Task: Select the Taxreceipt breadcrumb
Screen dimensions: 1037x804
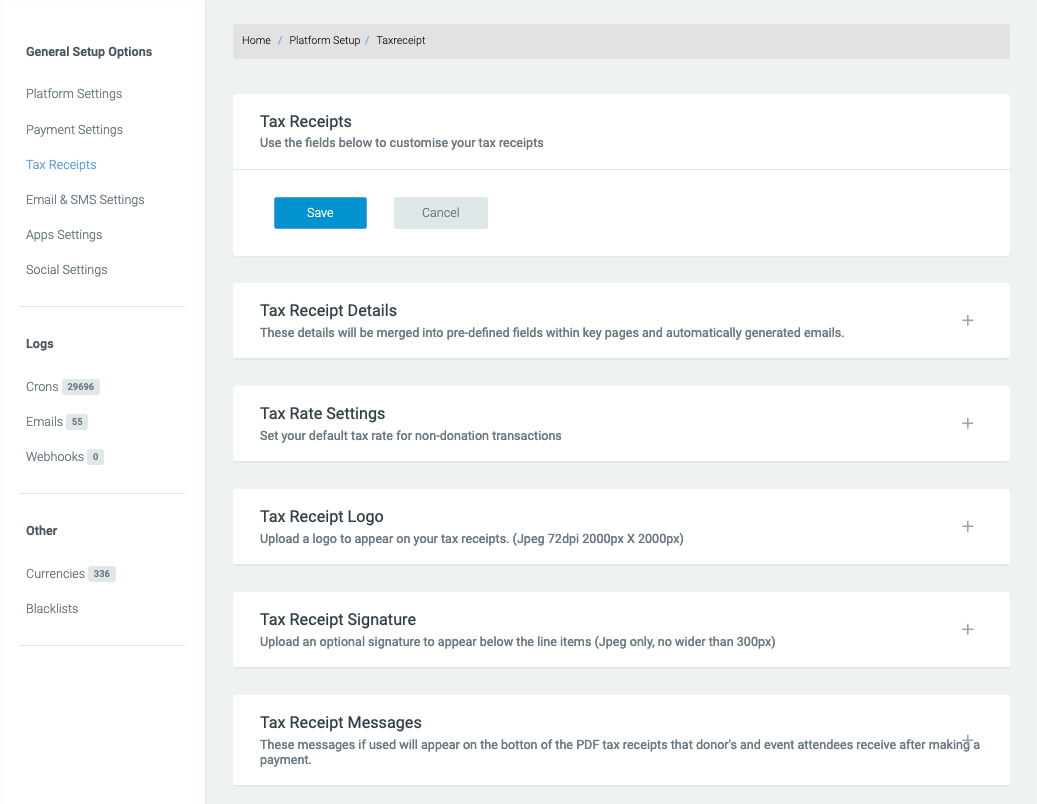Action: tap(401, 40)
